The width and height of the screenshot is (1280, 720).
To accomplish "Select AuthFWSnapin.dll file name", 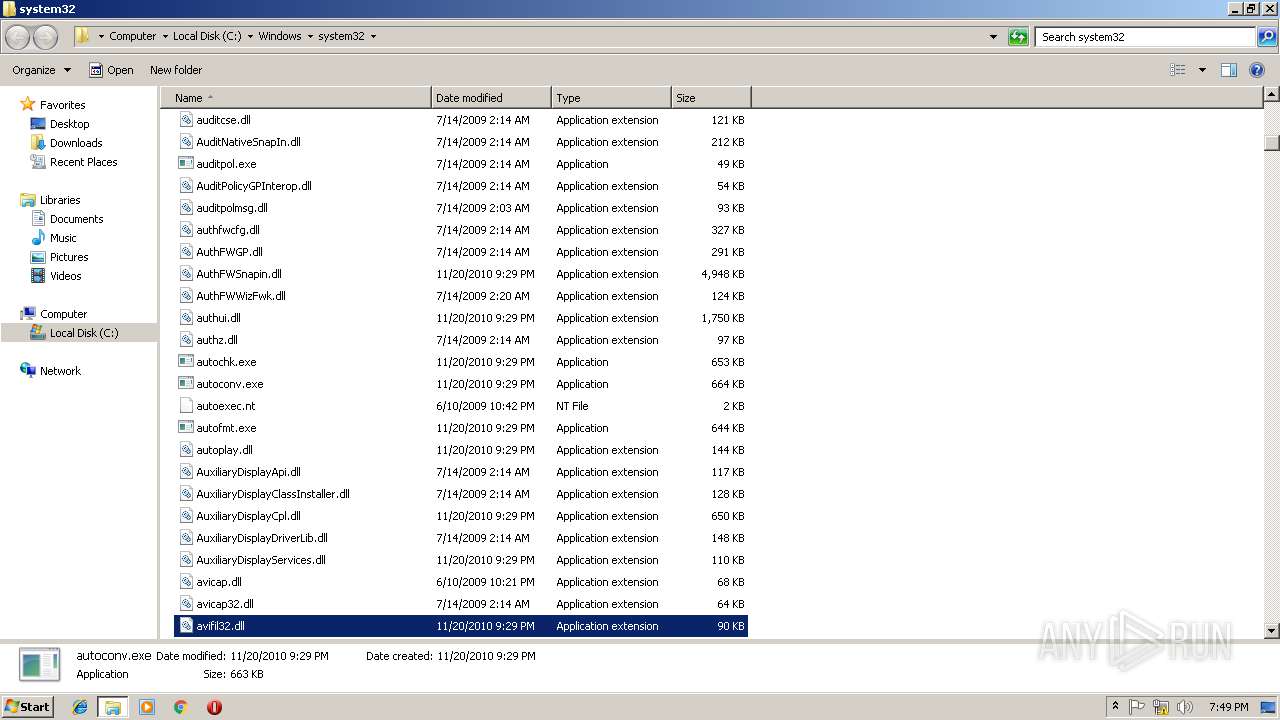I will (239, 274).
